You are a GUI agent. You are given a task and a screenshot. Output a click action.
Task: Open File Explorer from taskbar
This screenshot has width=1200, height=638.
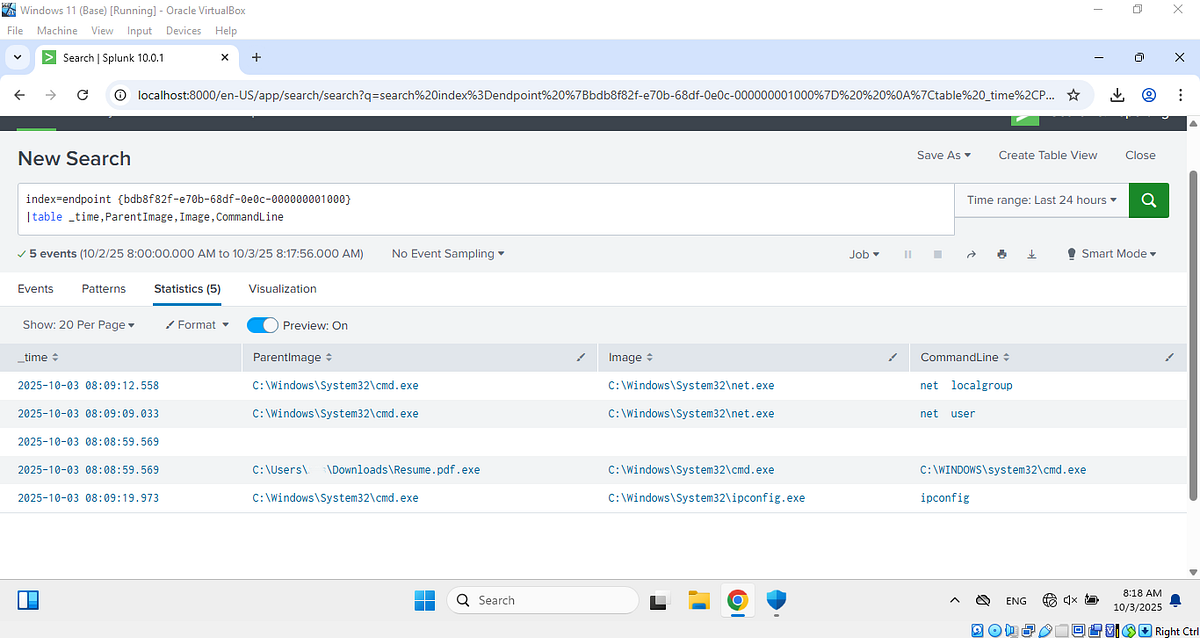tap(699, 600)
